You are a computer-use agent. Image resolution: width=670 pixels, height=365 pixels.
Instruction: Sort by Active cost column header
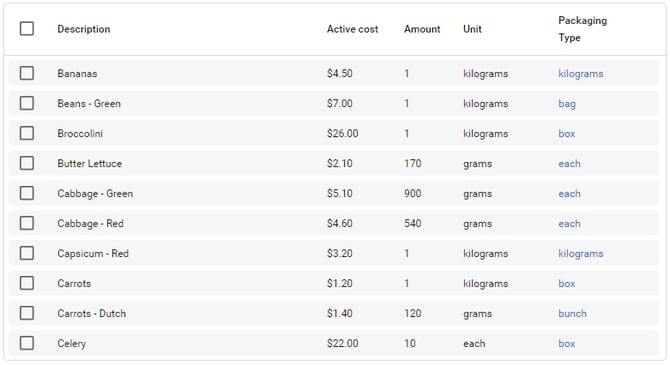pos(353,29)
